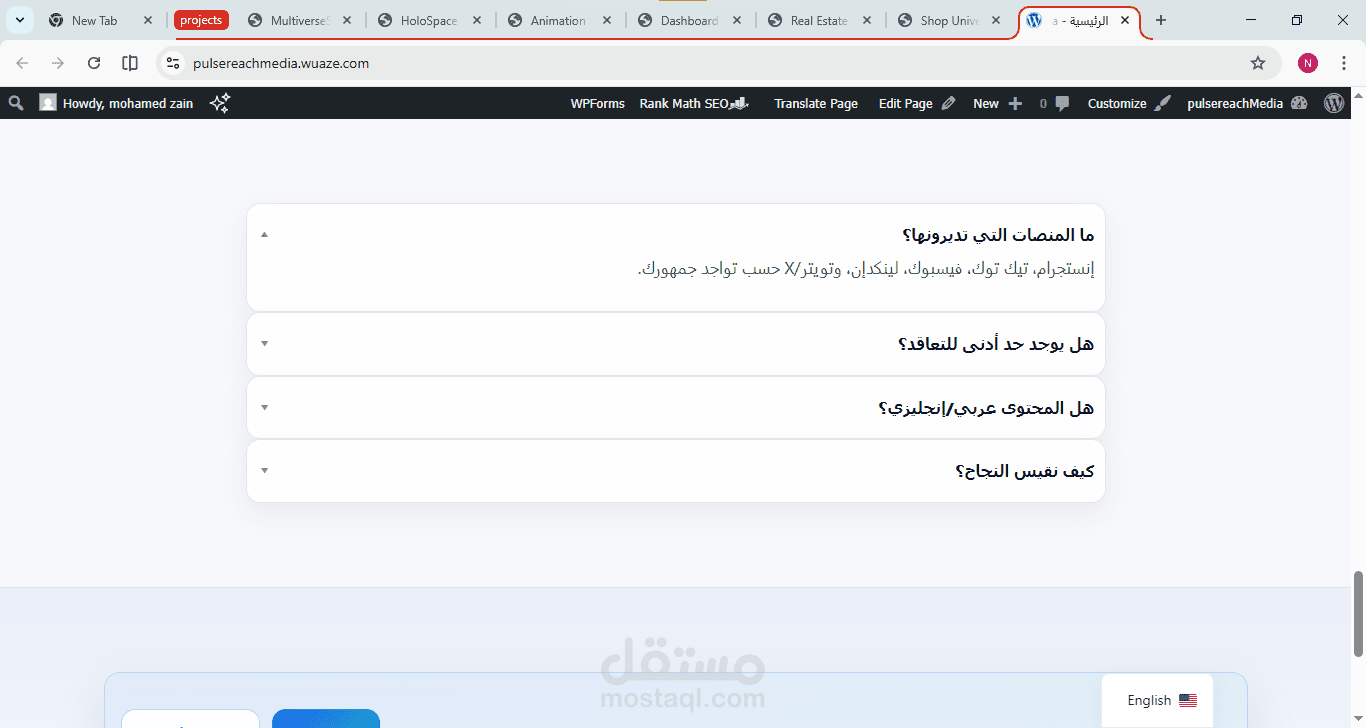
Task: Expand the 'هل يوجد حد أدنى للتعاقد؟' arrow
Action: click(264, 343)
